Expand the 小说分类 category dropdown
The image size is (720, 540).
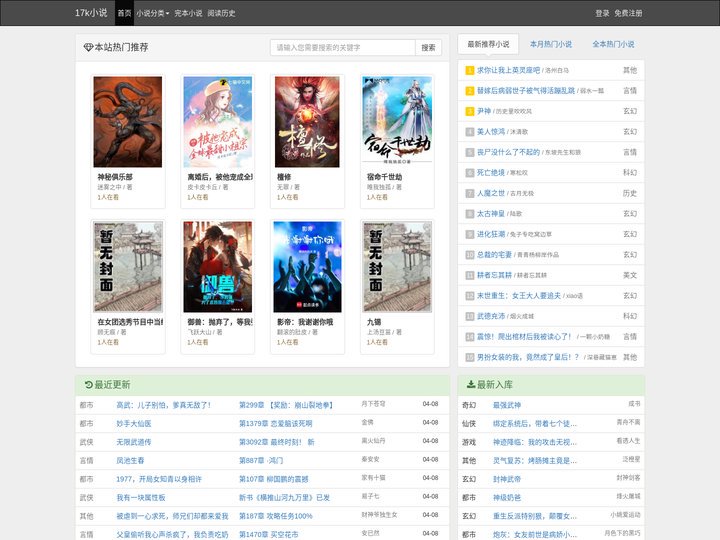pyautogui.click(x=152, y=13)
